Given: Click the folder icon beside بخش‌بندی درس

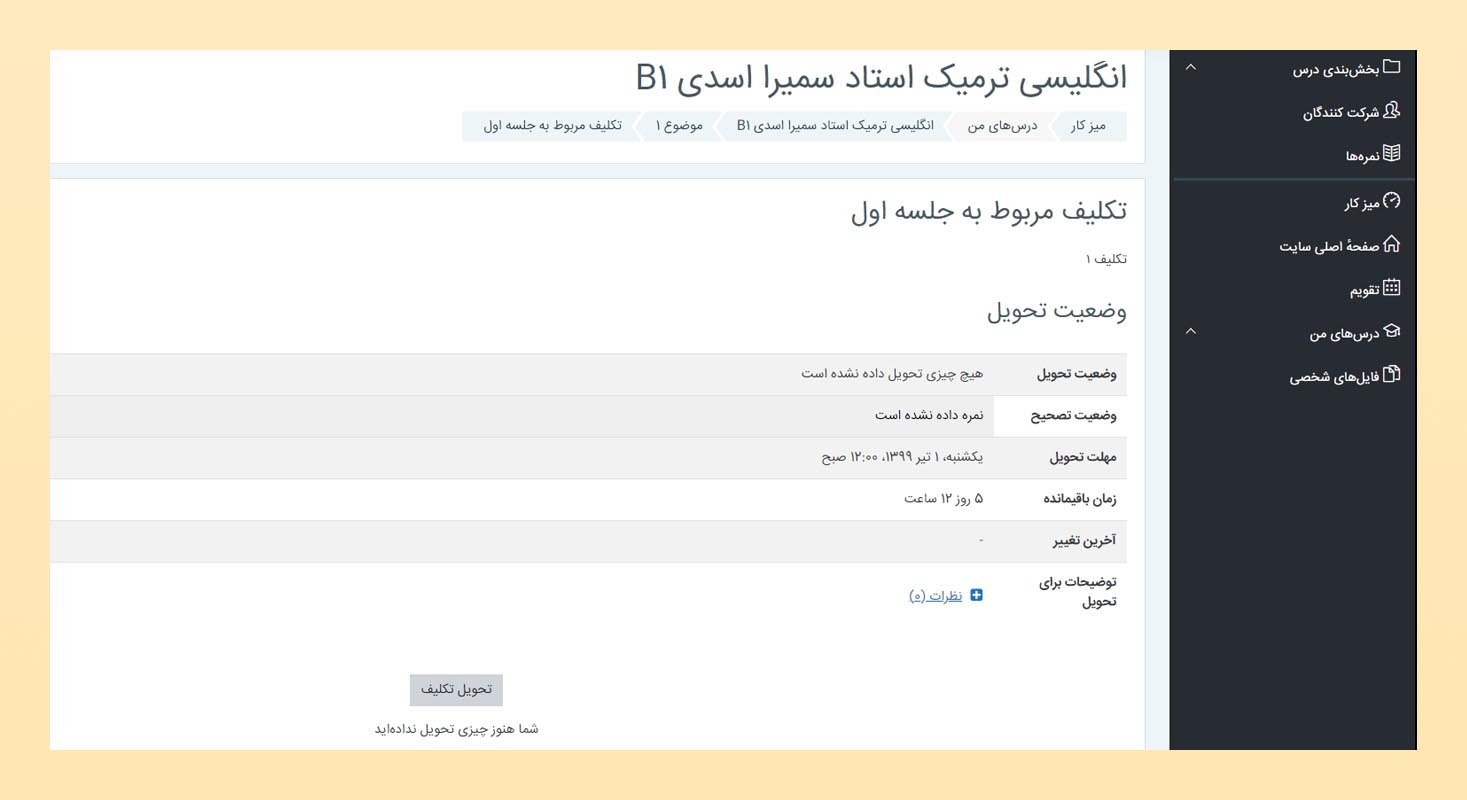Looking at the screenshot, I should (1391, 68).
